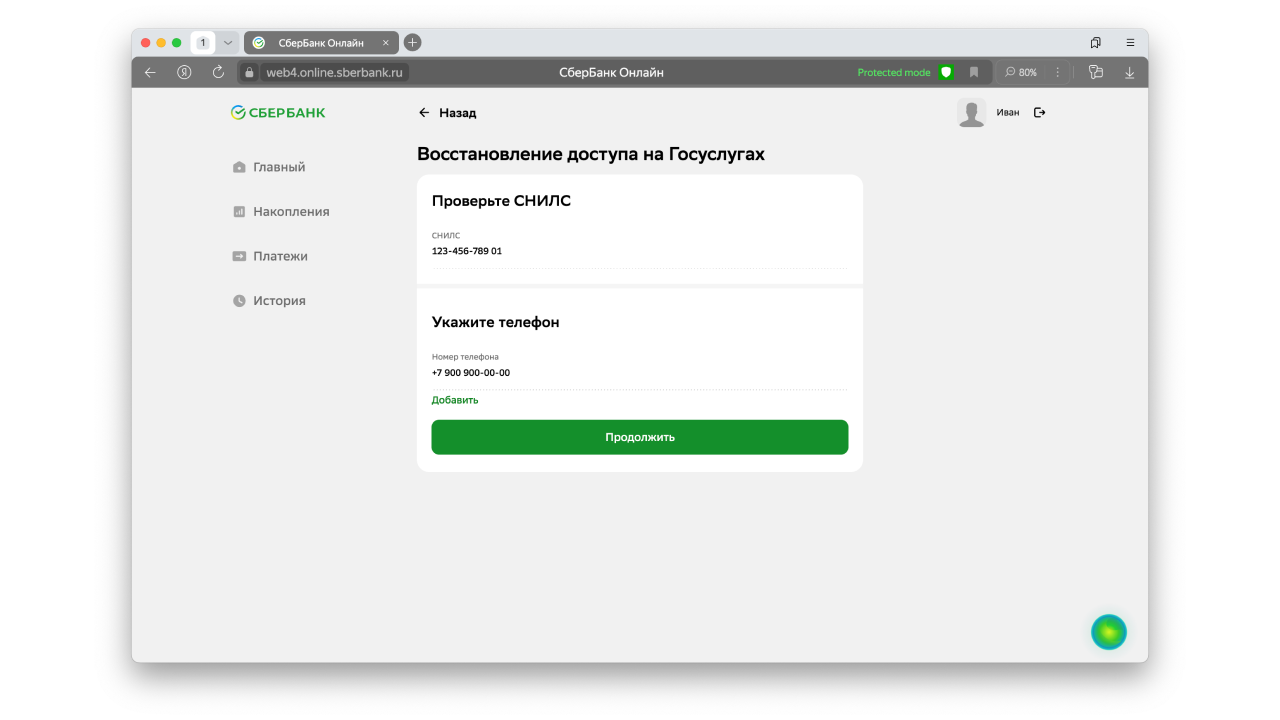
Task: Open the История section via its clock icon
Action: 238,300
